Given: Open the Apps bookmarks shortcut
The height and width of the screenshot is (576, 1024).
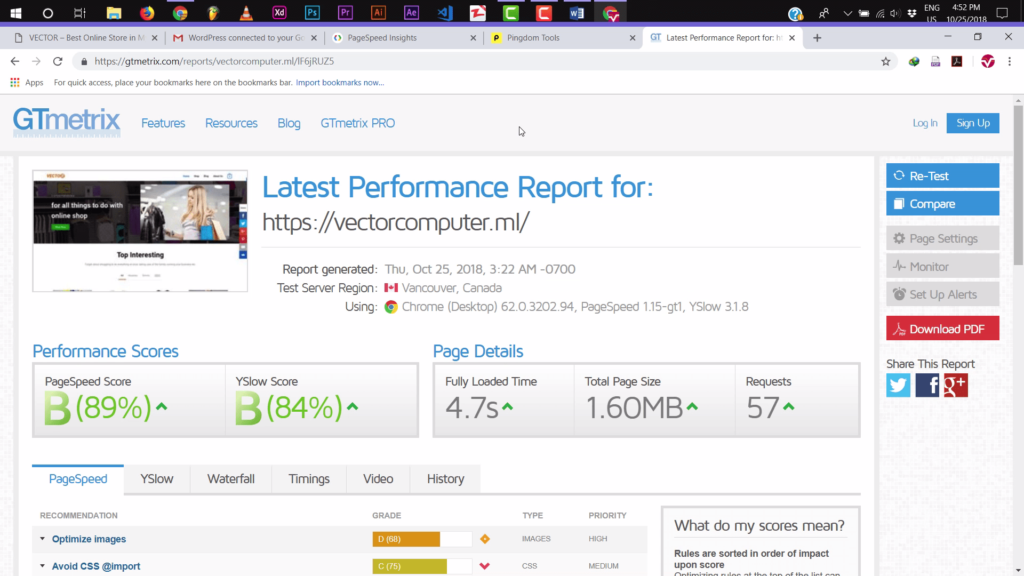Looking at the screenshot, I should (x=27, y=82).
